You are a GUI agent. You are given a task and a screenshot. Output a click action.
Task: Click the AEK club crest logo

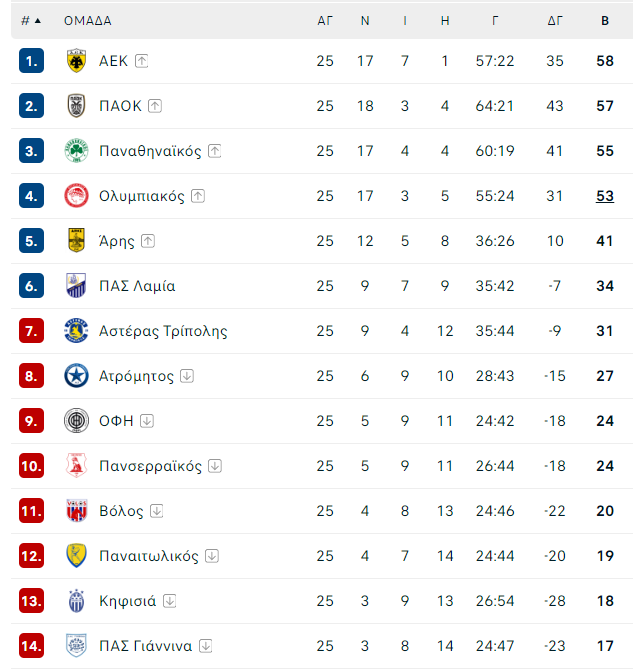pyautogui.click(x=77, y=61)
